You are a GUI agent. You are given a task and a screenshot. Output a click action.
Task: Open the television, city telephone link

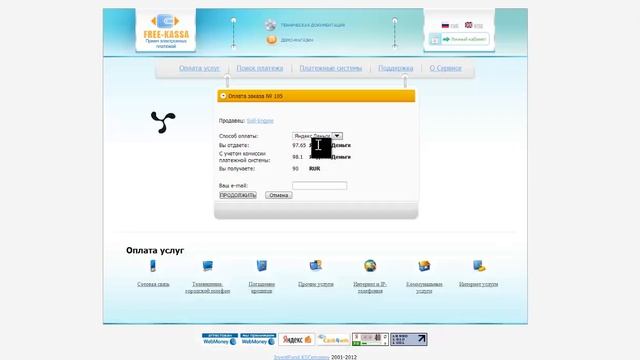pyautogui.click(x=208, y=287)
